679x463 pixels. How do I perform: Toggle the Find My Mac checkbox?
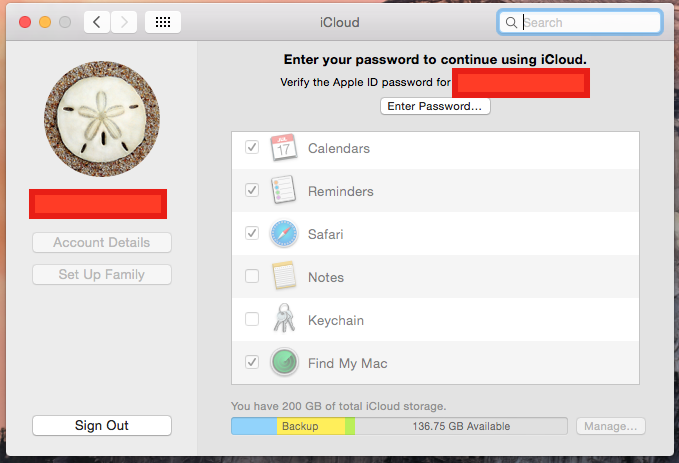pos(252,362)
